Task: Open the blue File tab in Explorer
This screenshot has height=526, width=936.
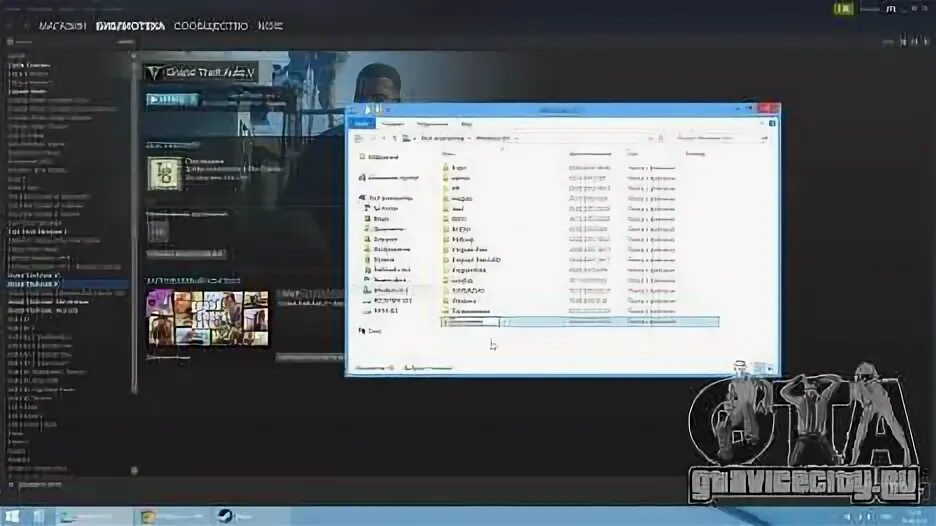Action: pyautogui.click(x=362, y=123)
